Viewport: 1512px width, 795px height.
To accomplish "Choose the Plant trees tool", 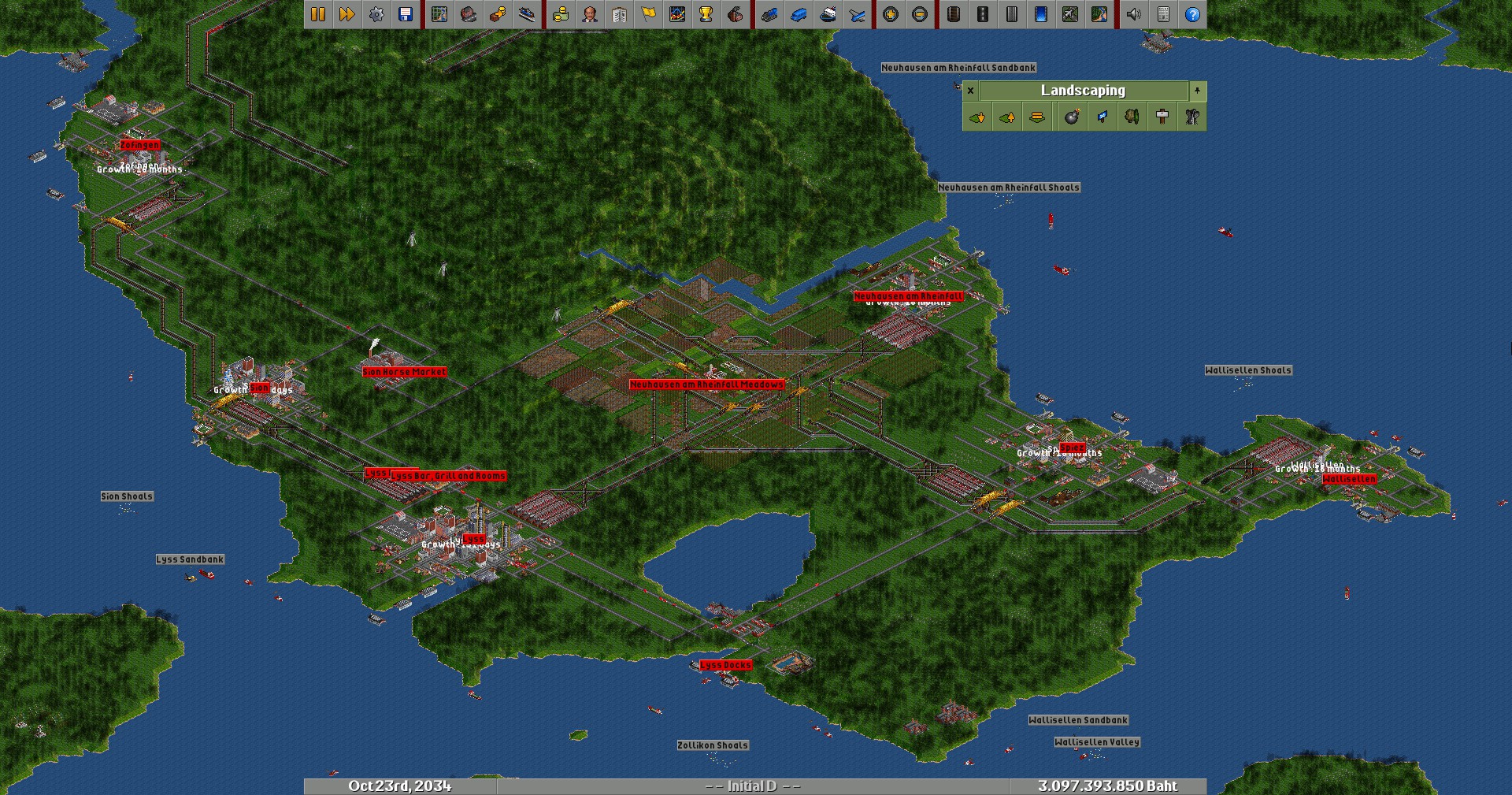I will (1132, 117).
